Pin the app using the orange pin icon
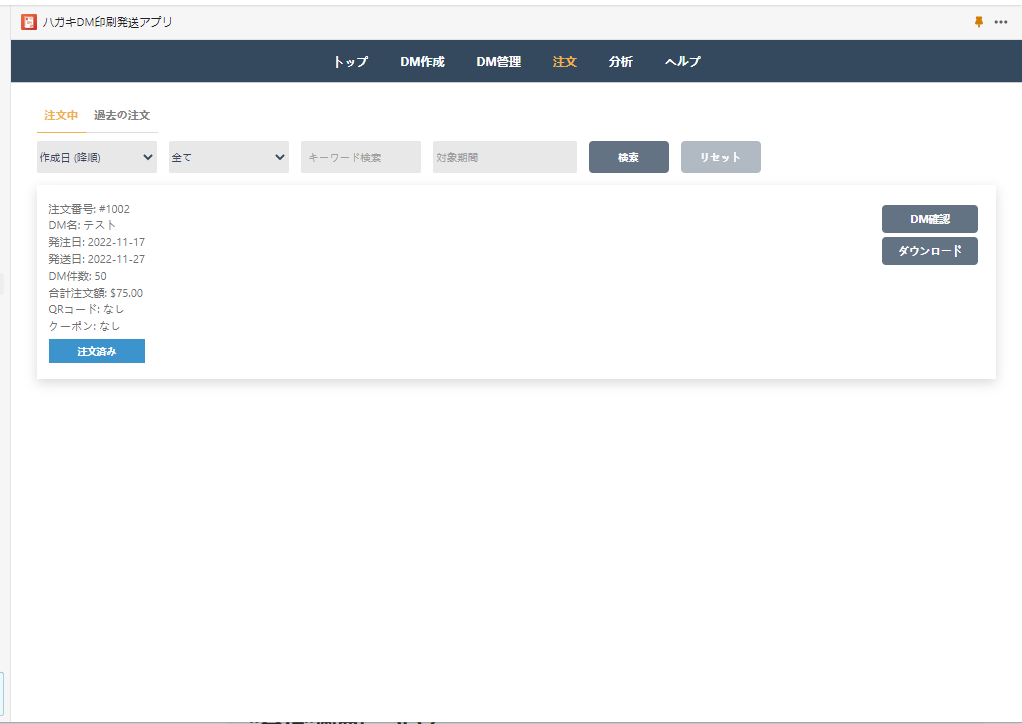Viewport: 1022px width, 724px height. point(979,22)
